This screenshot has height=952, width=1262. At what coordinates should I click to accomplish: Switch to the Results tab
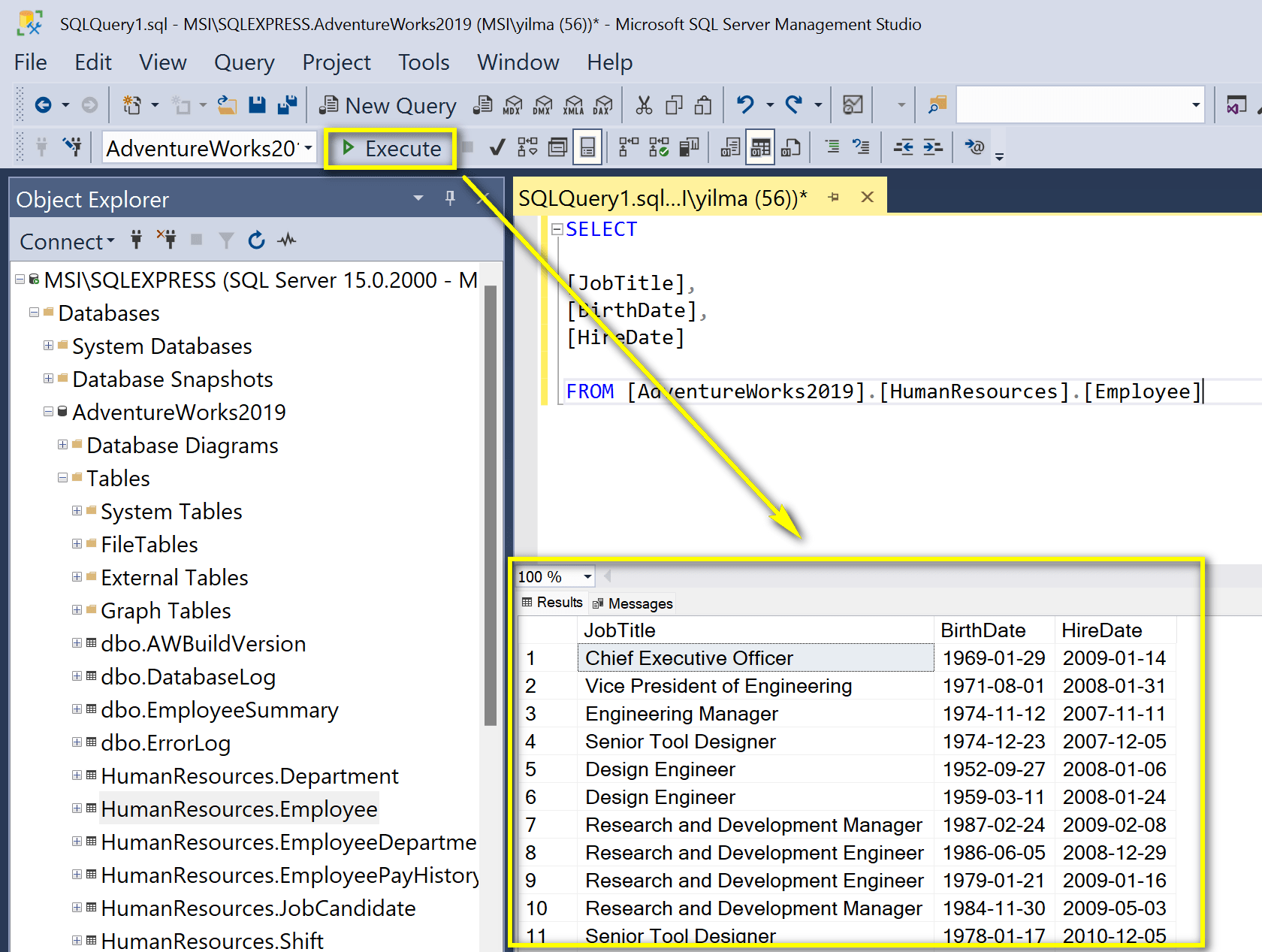tap(552, 603)
